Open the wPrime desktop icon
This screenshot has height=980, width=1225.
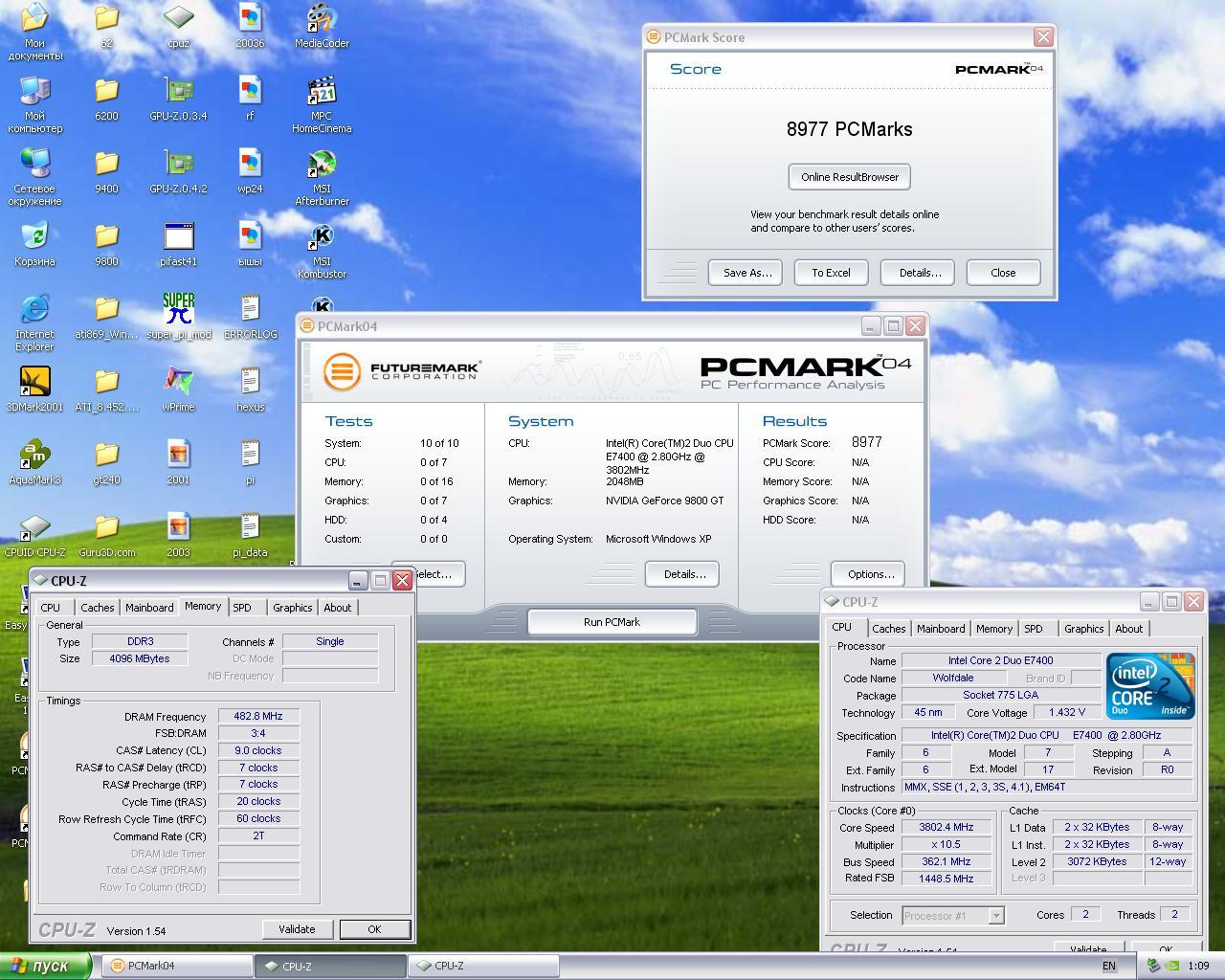tap(178, 390)
